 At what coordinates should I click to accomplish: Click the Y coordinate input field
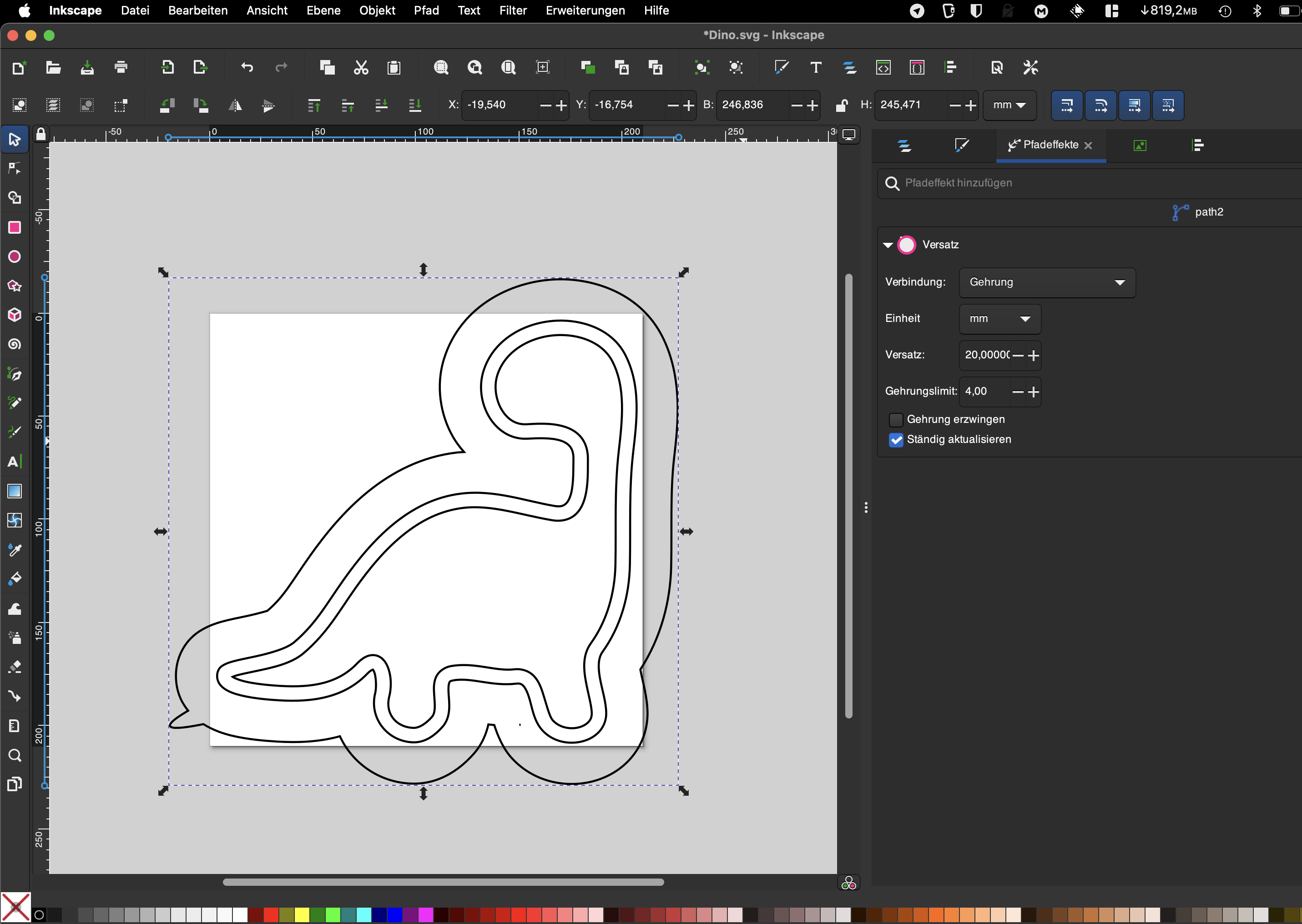coord(626,105)
